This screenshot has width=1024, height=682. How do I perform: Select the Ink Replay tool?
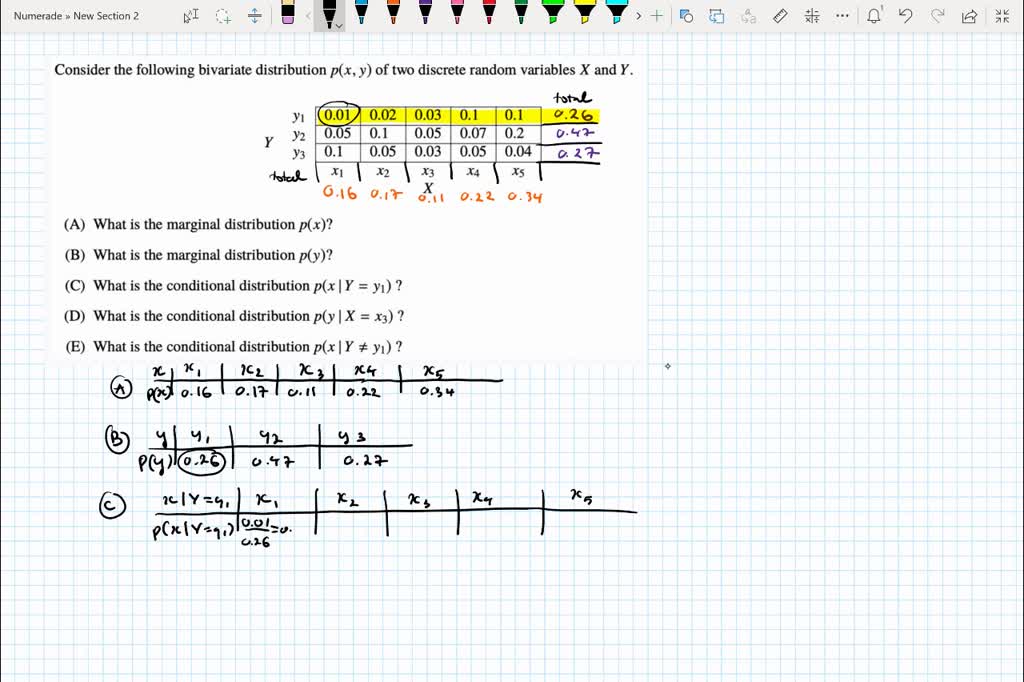click(714, 15)
